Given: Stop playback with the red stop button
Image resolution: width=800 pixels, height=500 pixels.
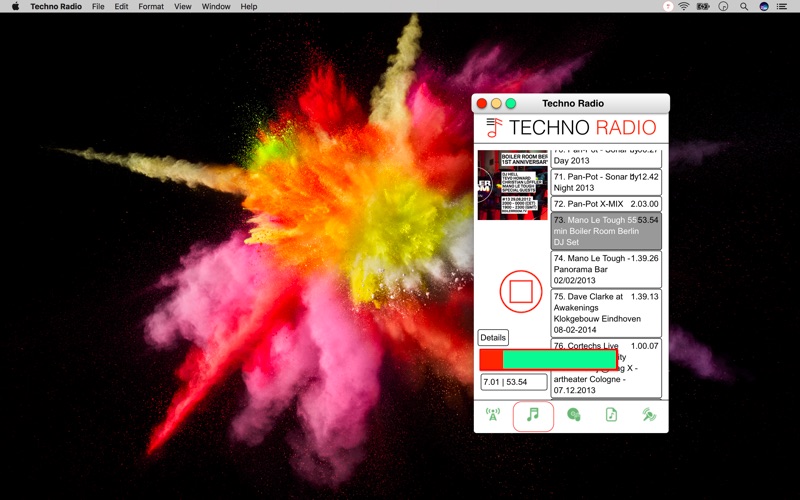Looking at the screenshot, I should (x=521, y=291).
